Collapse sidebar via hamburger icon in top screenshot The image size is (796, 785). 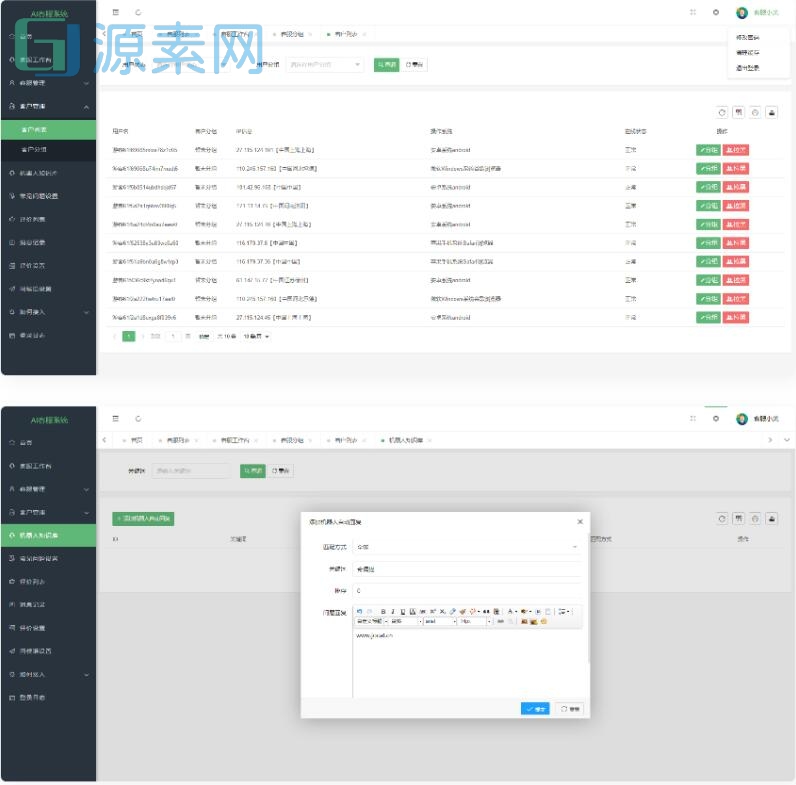point(116,12)
